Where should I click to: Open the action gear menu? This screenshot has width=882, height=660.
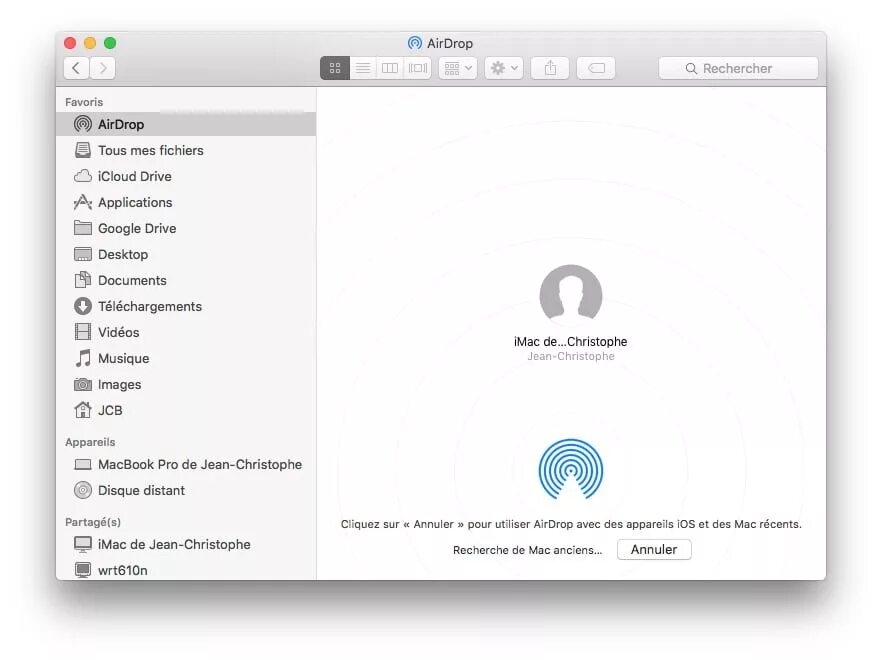point(502,67)
